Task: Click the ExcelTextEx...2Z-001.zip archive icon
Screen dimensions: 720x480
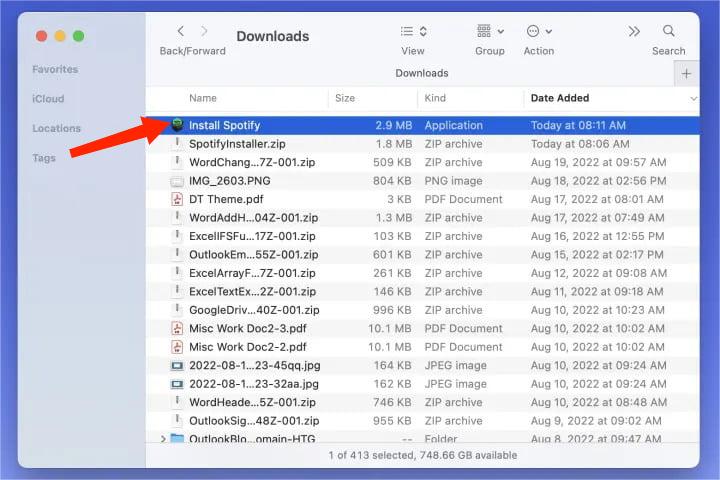Action: pos(177,291)
